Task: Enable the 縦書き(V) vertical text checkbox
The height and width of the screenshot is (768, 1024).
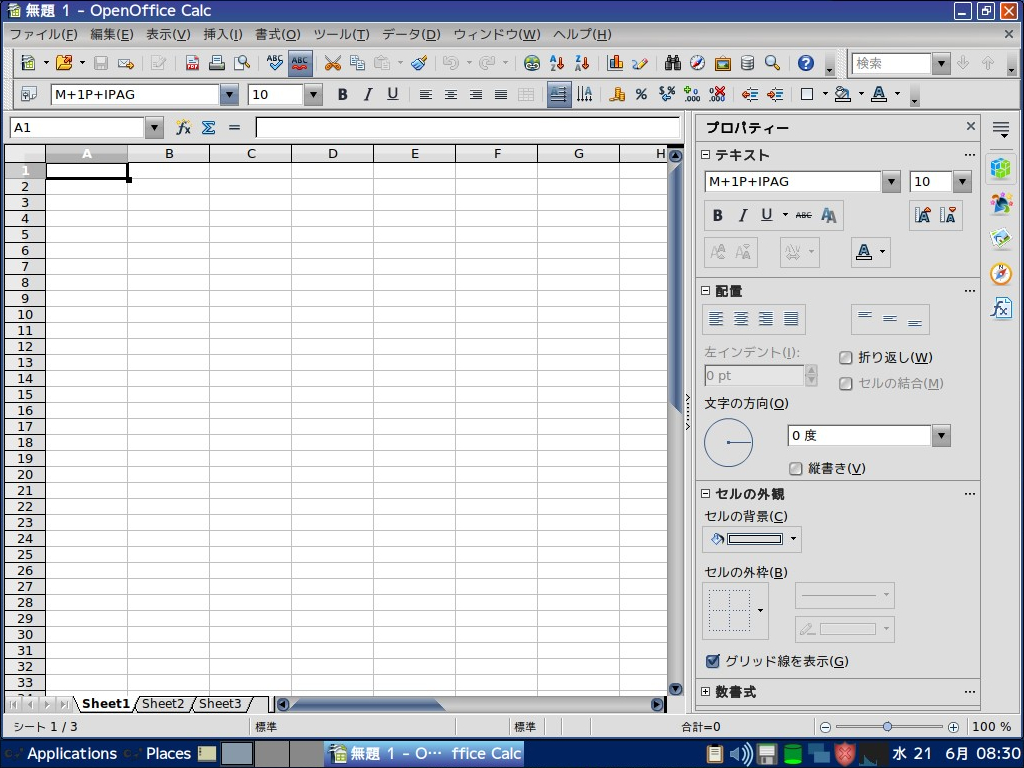Action: pos(795,468)
